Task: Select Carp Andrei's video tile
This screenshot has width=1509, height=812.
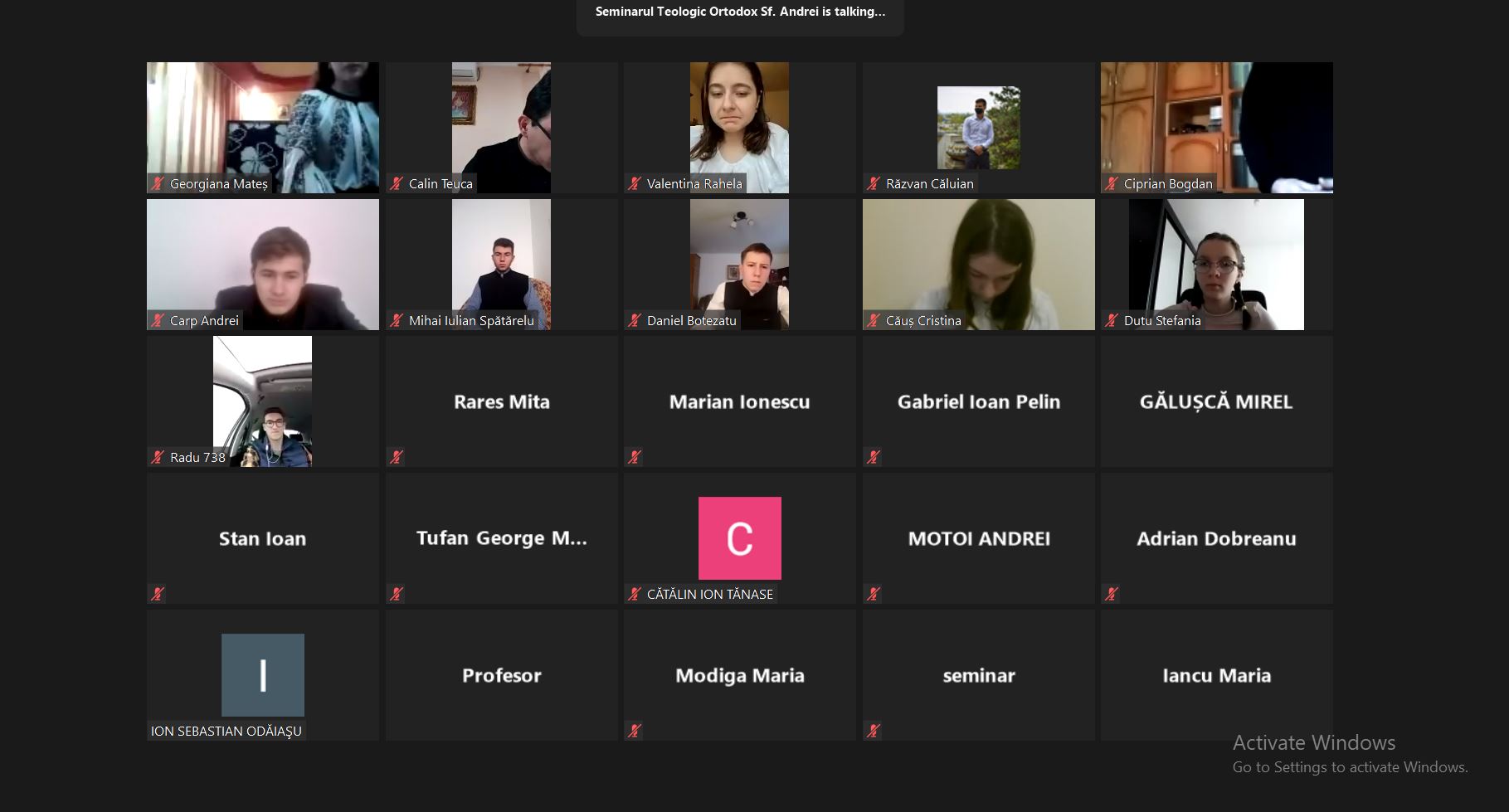Action: coord(263,265)
